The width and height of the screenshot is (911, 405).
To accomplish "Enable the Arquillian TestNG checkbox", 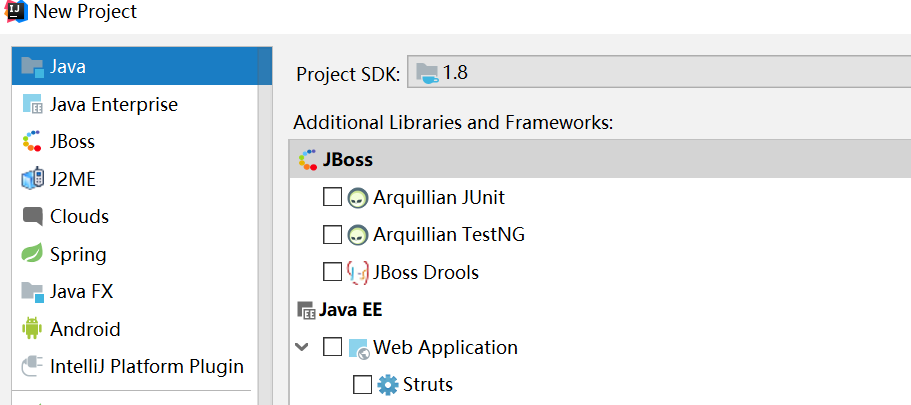I will (332, 235).
